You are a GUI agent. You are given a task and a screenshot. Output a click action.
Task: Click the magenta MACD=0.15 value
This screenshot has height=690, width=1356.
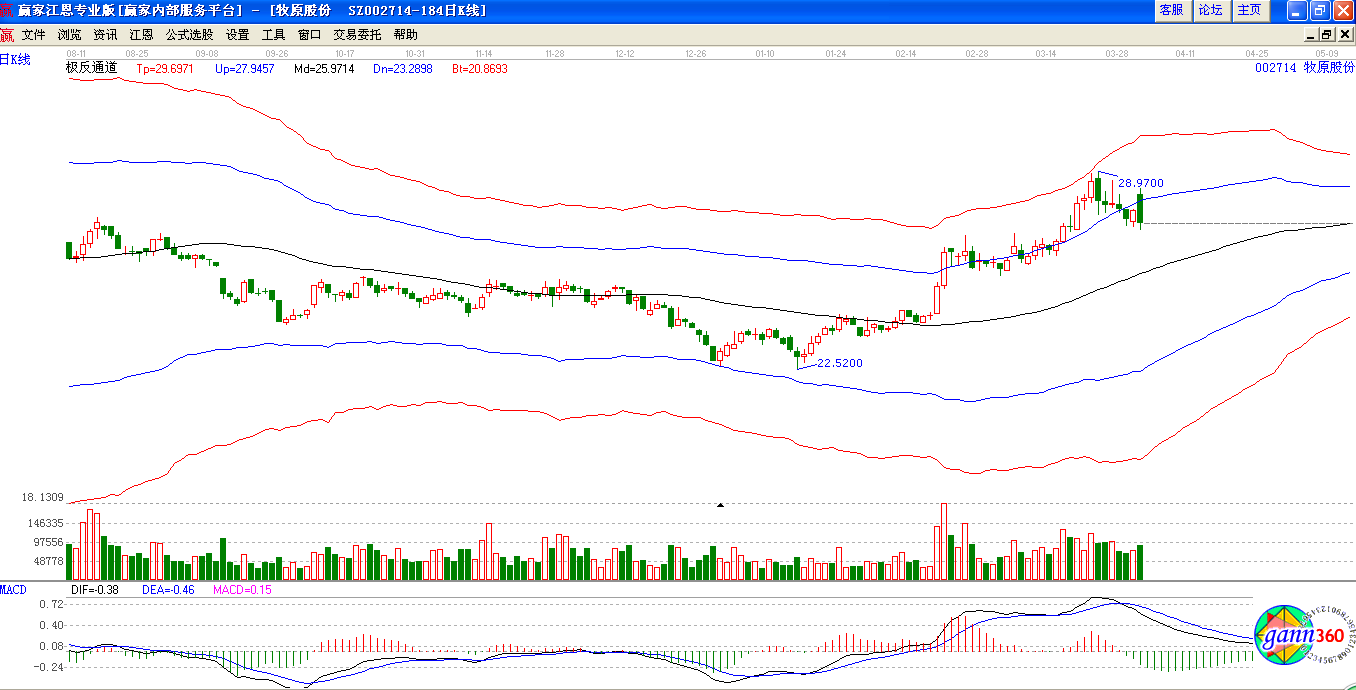tap(242, 590)
